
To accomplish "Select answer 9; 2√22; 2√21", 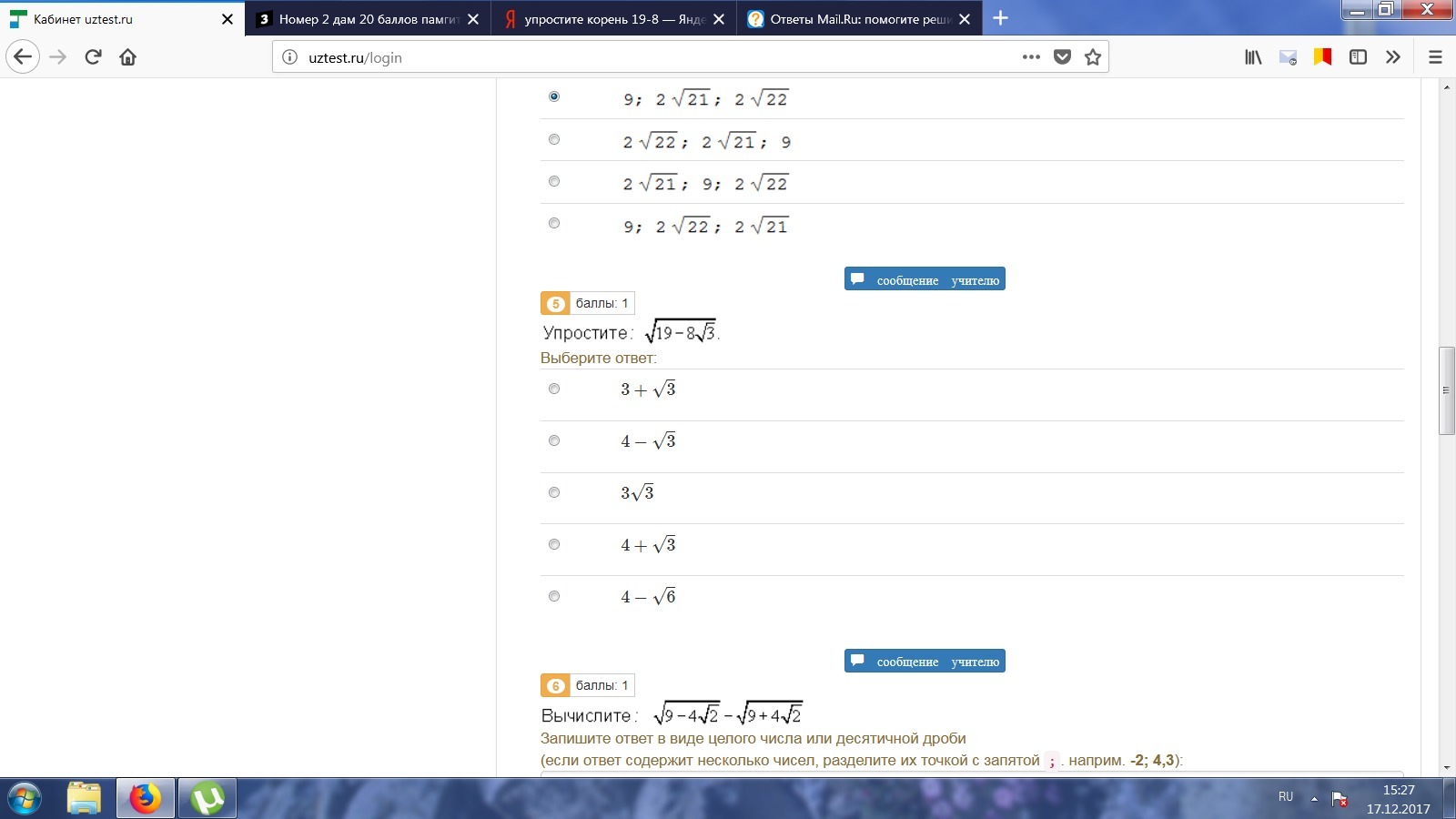I will pos(554,223).
